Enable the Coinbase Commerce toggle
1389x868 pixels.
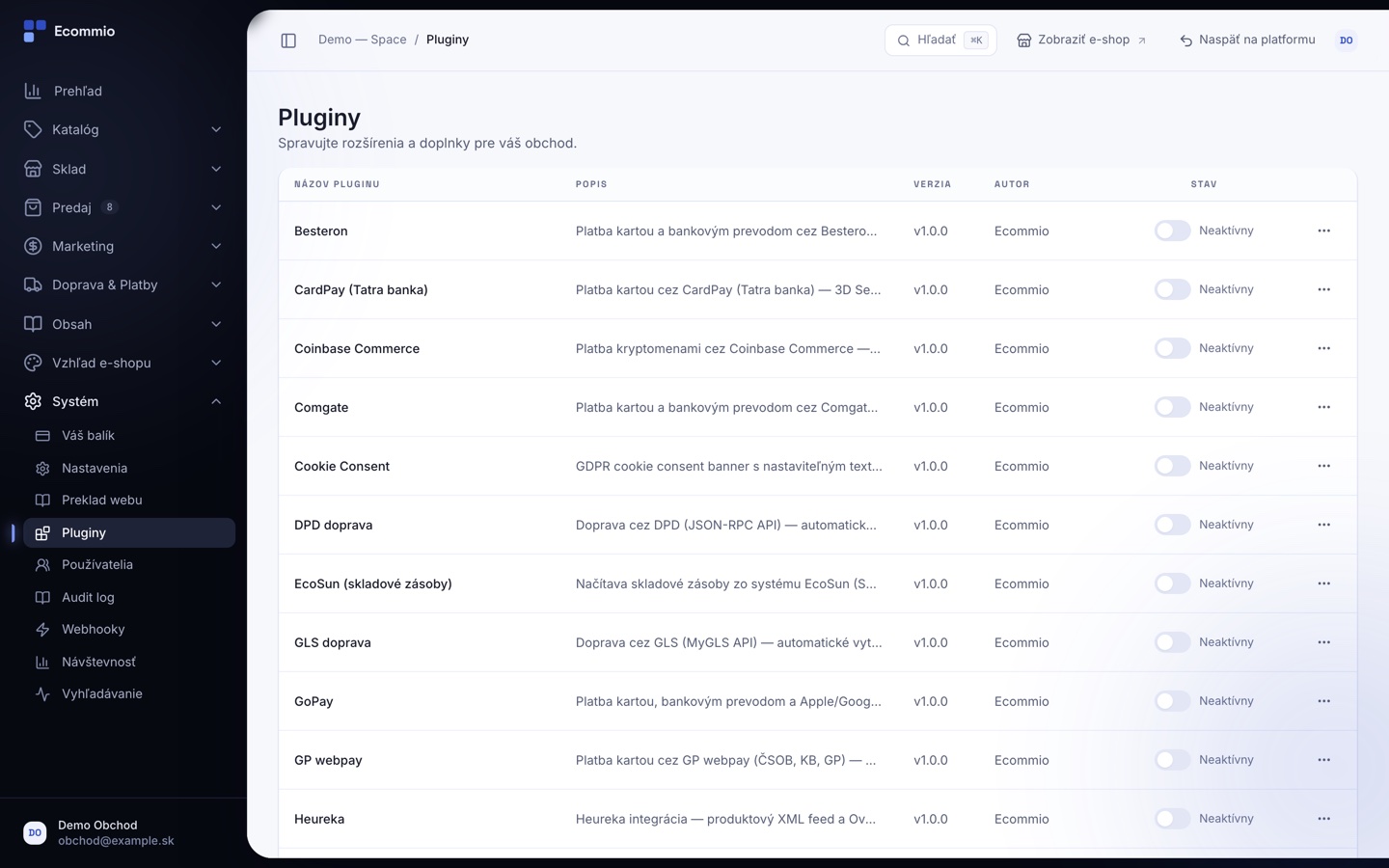[x=1172, y=348]
